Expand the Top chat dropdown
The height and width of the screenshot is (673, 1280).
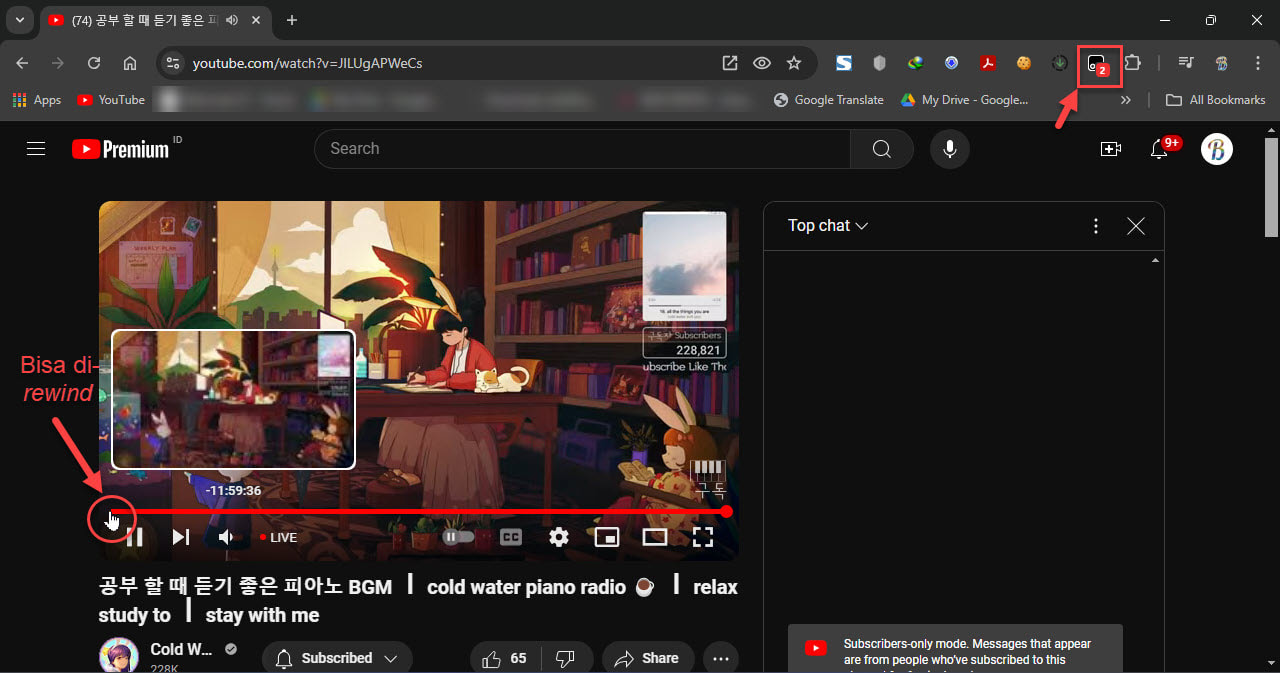coord(828,226)
